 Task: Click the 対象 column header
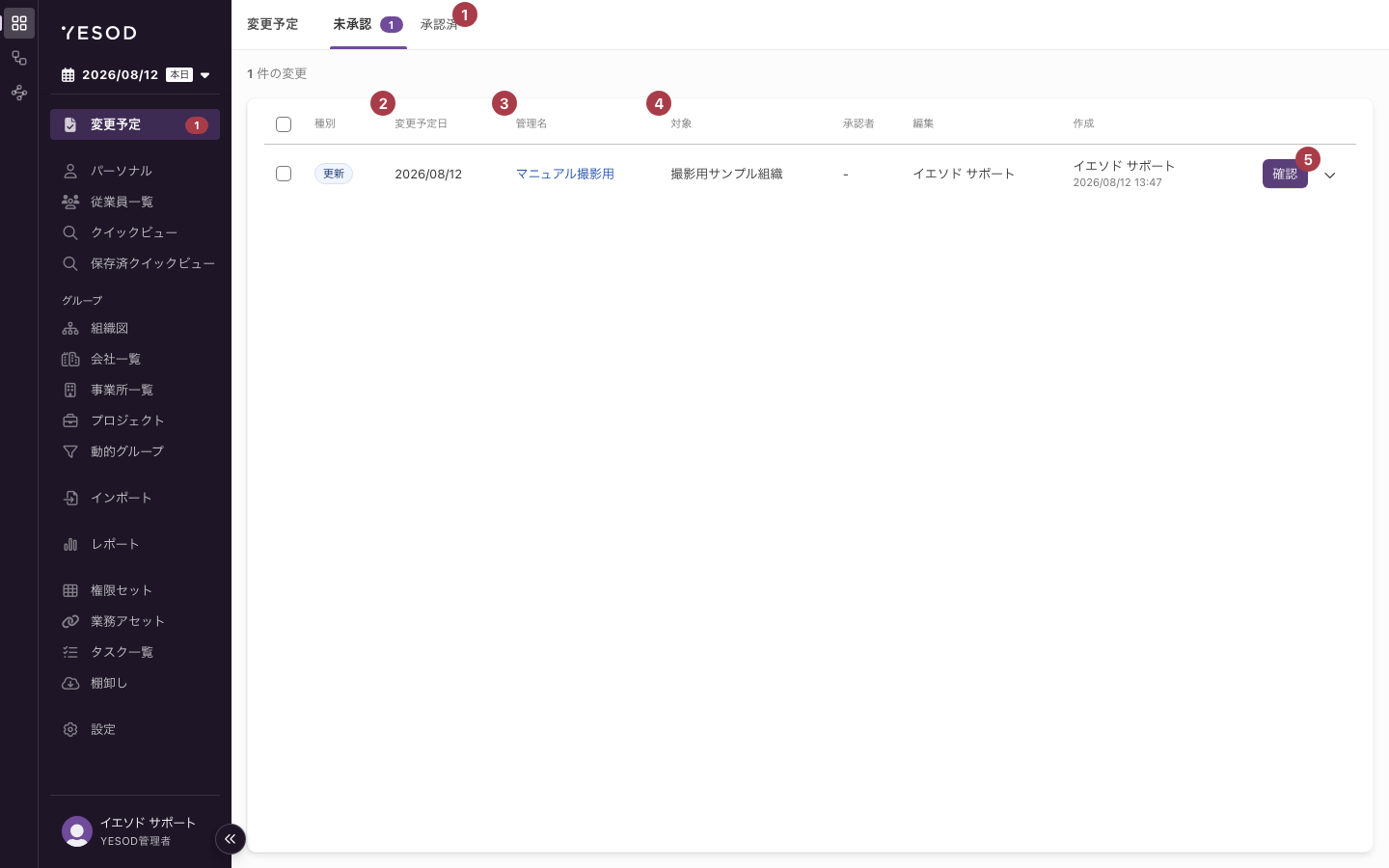pyautogui.click(x=681, y=123)
